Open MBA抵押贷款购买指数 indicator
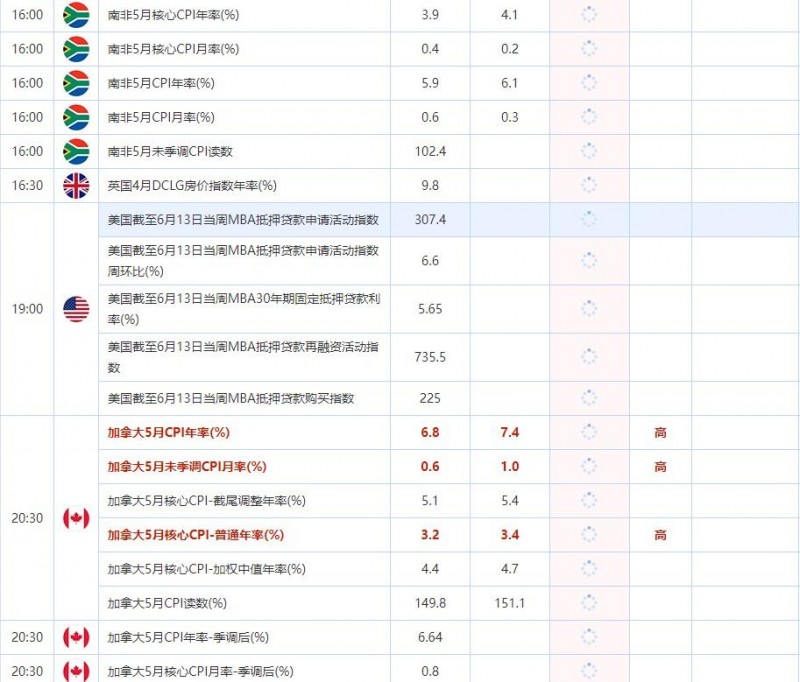This screenshot has height=682, width=800. pos(231,398)
